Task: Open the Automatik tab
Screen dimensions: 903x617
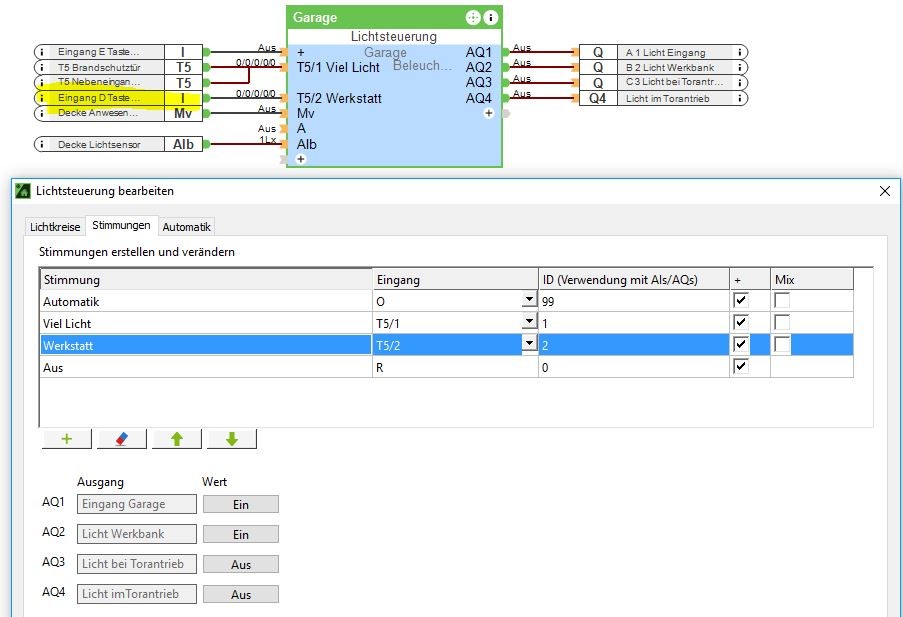Action: pyautogui.click(x=187, y=227)
